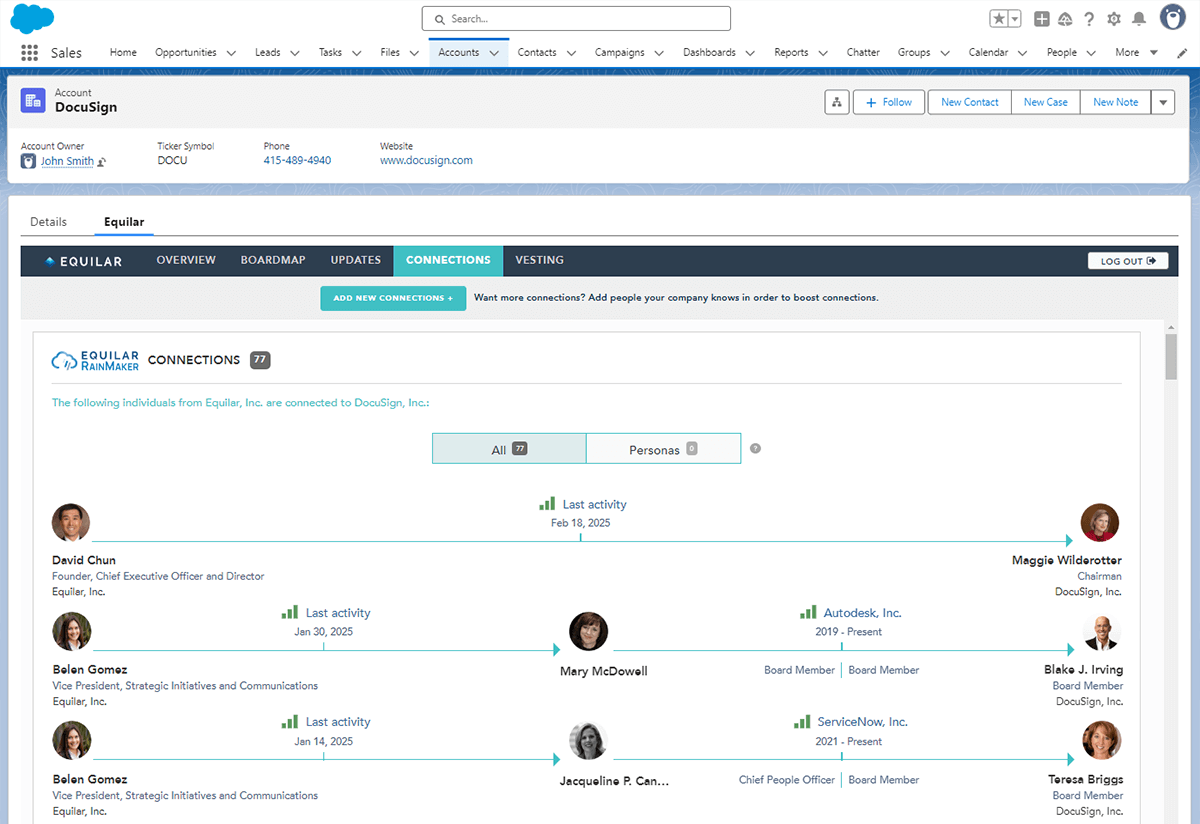The image size is (1200, 824).
Task: Click the New Note button
Action: [x=1115, y=102]
